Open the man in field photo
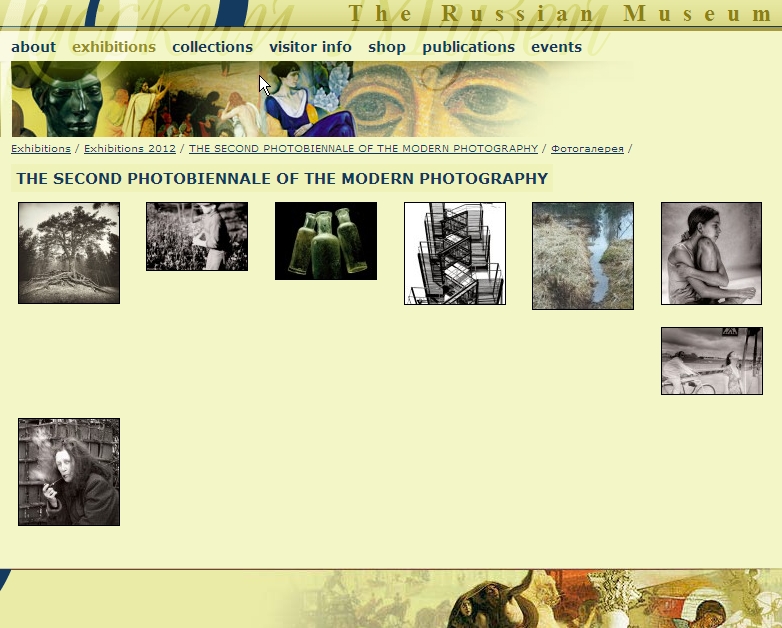 197,236
